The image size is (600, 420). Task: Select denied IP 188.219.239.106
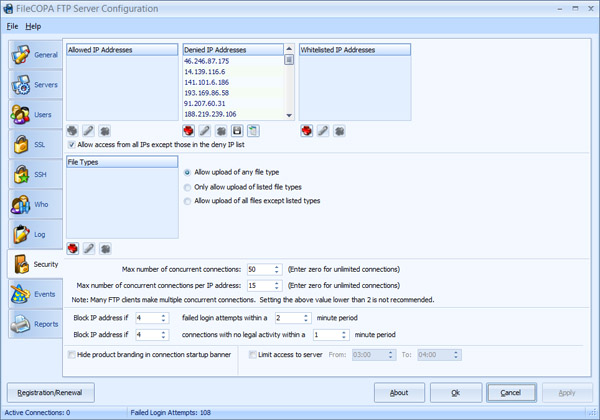(234, 114)
